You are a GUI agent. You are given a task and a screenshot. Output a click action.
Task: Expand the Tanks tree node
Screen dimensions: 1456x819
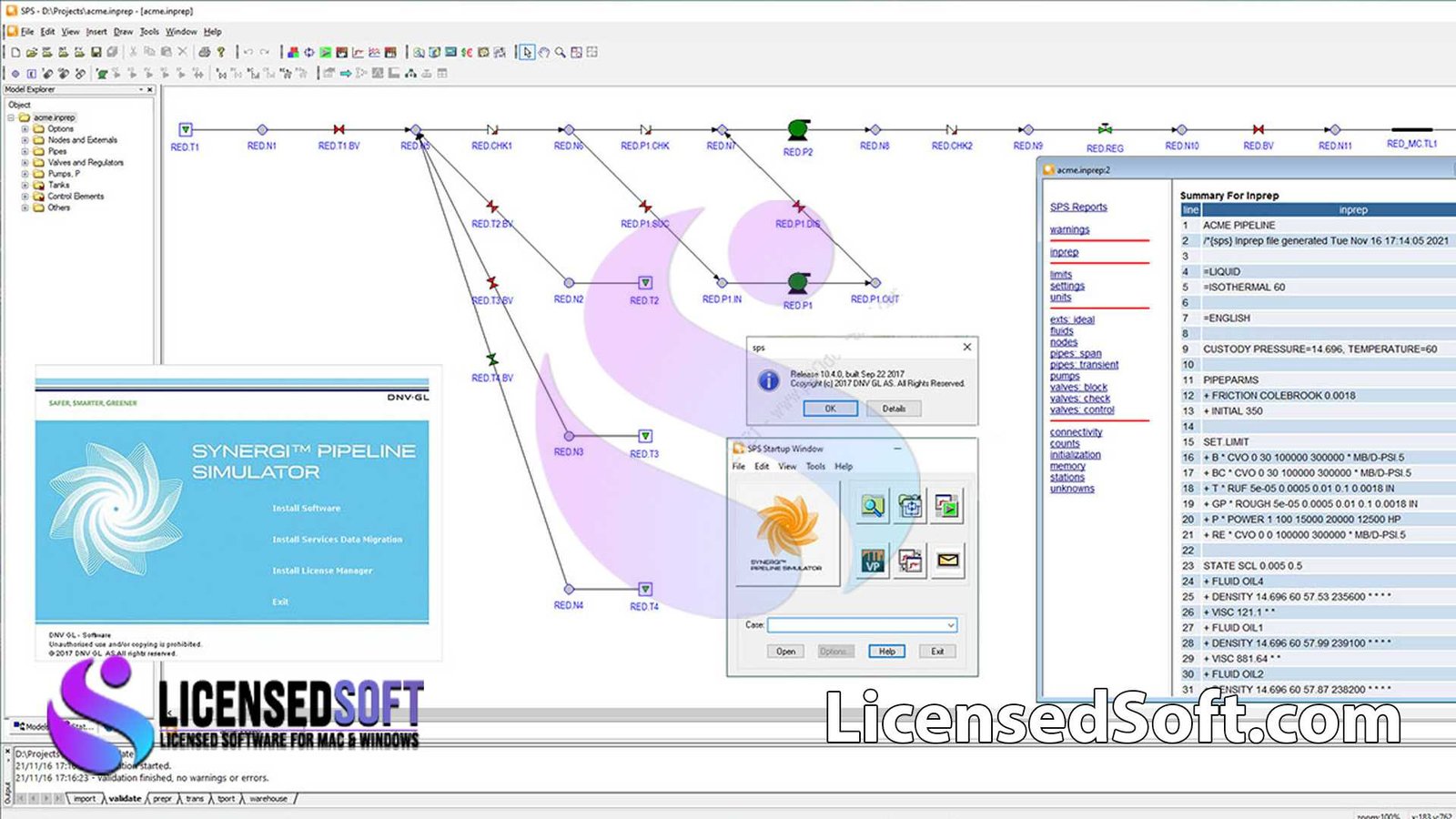[x=25, y=185]
